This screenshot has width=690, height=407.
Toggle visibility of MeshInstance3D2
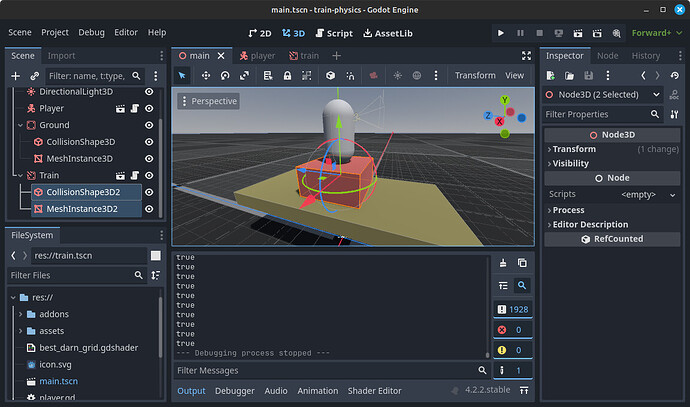click(149, 209)
